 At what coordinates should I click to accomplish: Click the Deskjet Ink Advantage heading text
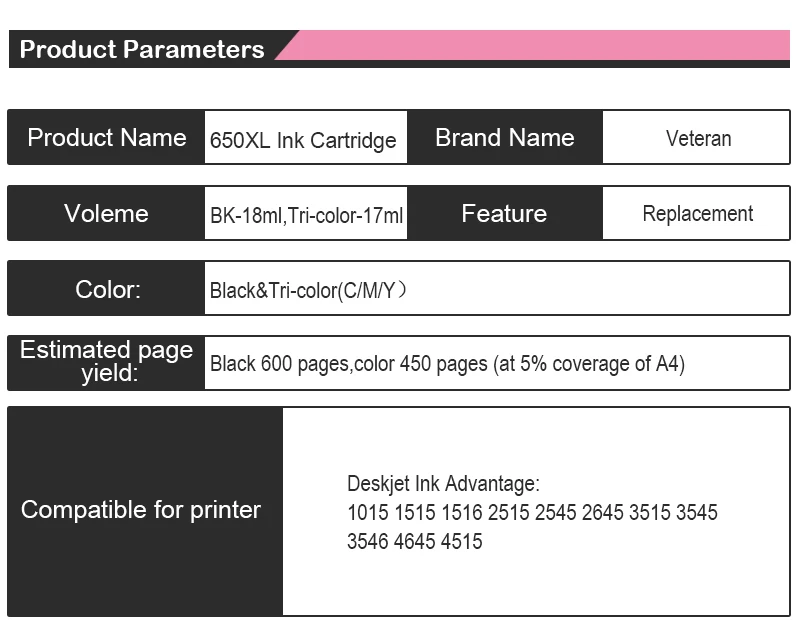point(443,484)
